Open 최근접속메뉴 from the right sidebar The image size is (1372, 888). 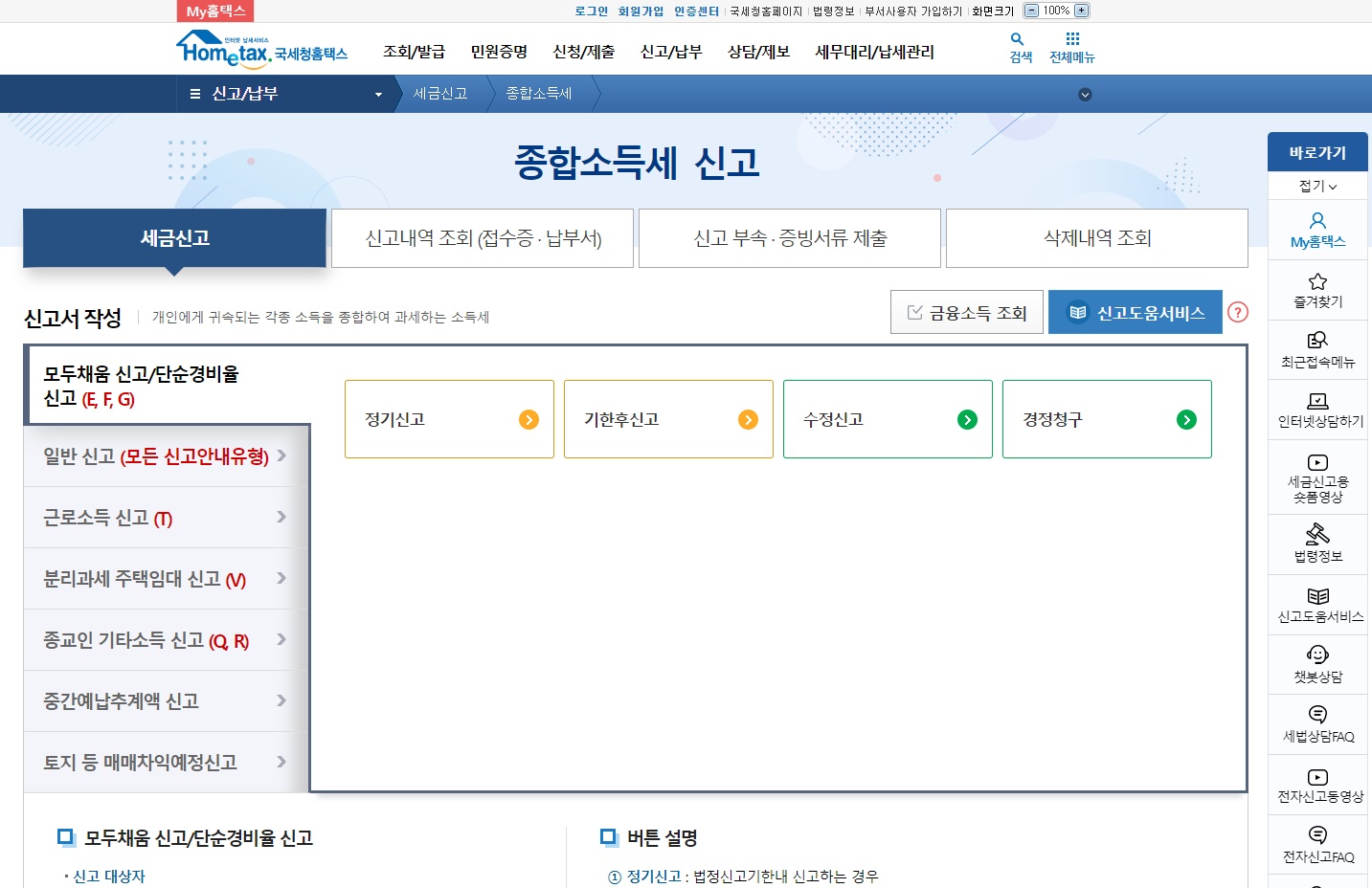tap(1317, 351)
